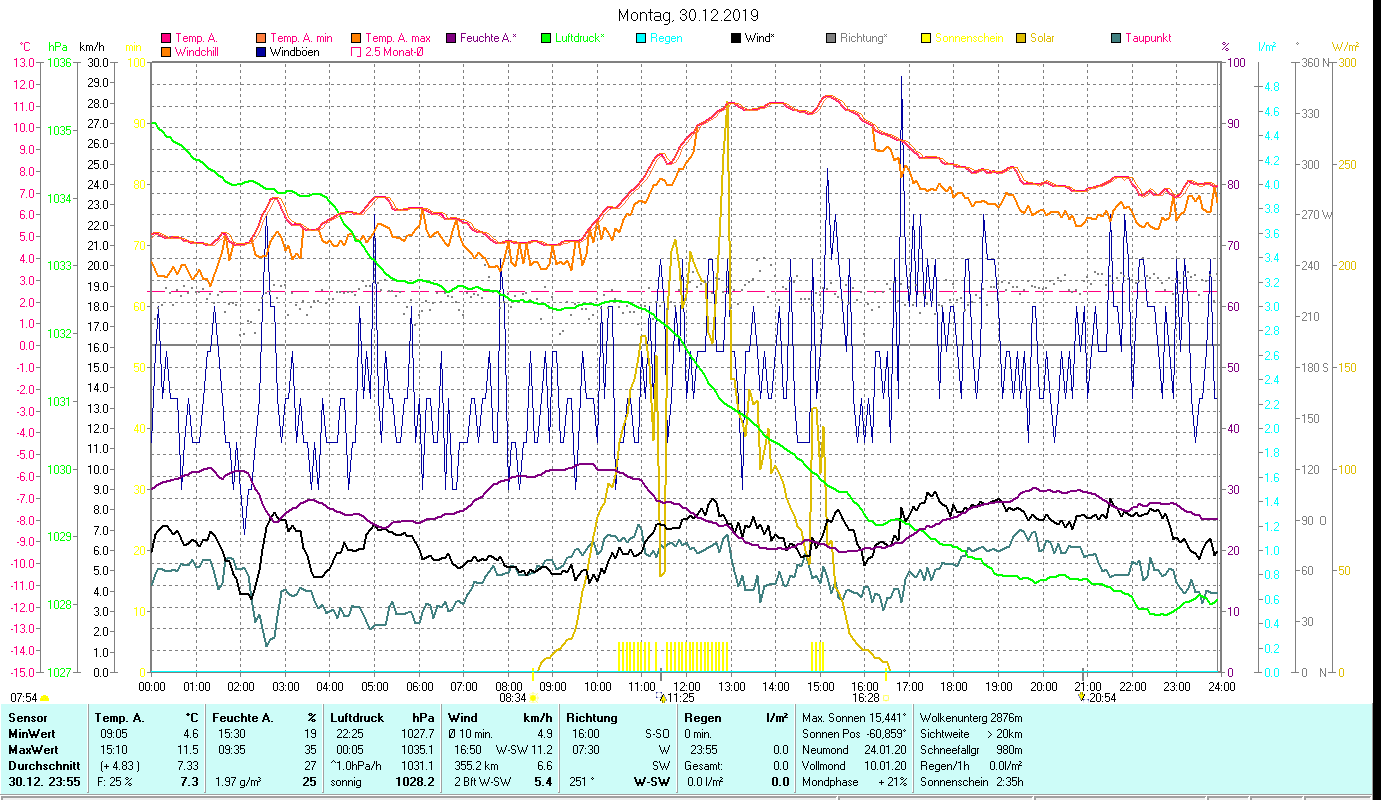
Task: Click the Max. Sonnen 15,441° entry
Action: [x=854, y=718]
